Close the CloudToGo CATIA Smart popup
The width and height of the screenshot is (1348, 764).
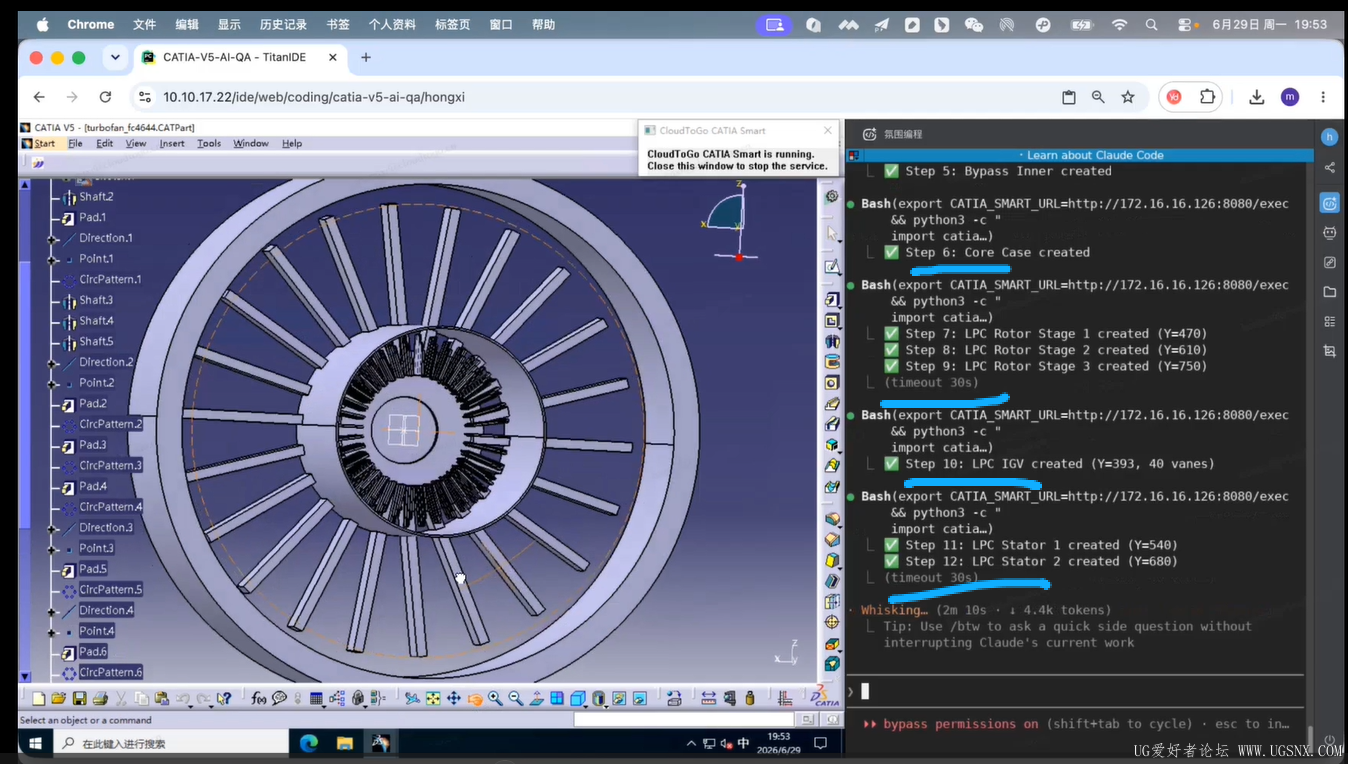pos(828,131)
